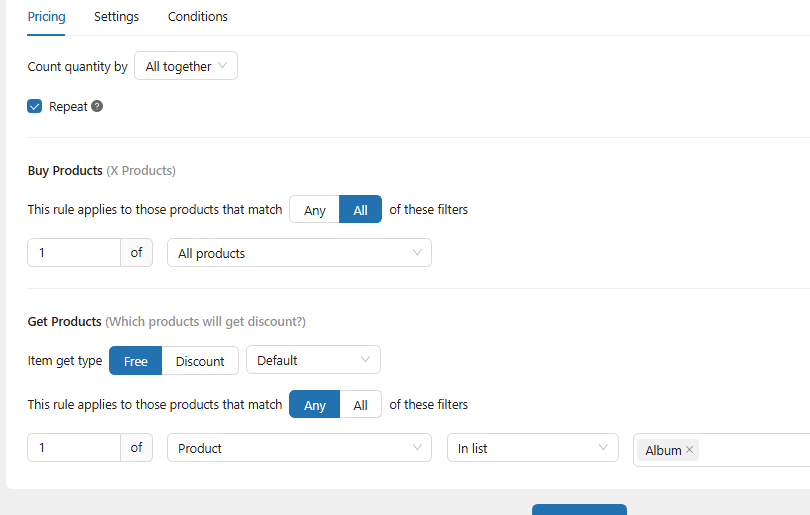The image size is (810, 515).
Task: Open the Default dropdown
Action: pos(314,360)
